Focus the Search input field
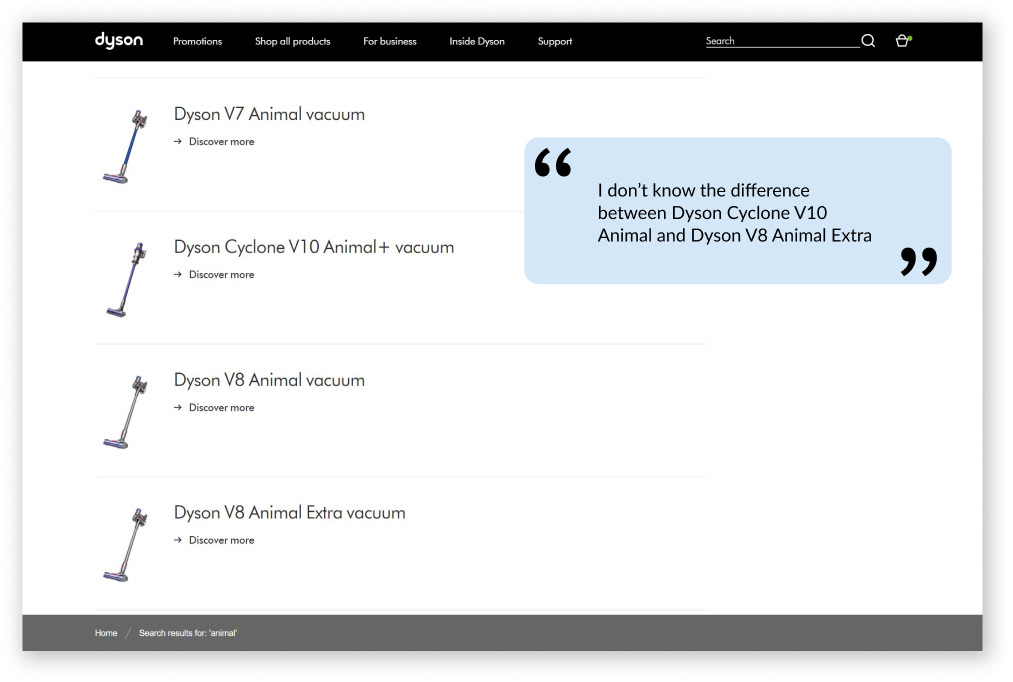Screen dimensions: 1013x682 (782, 41)
